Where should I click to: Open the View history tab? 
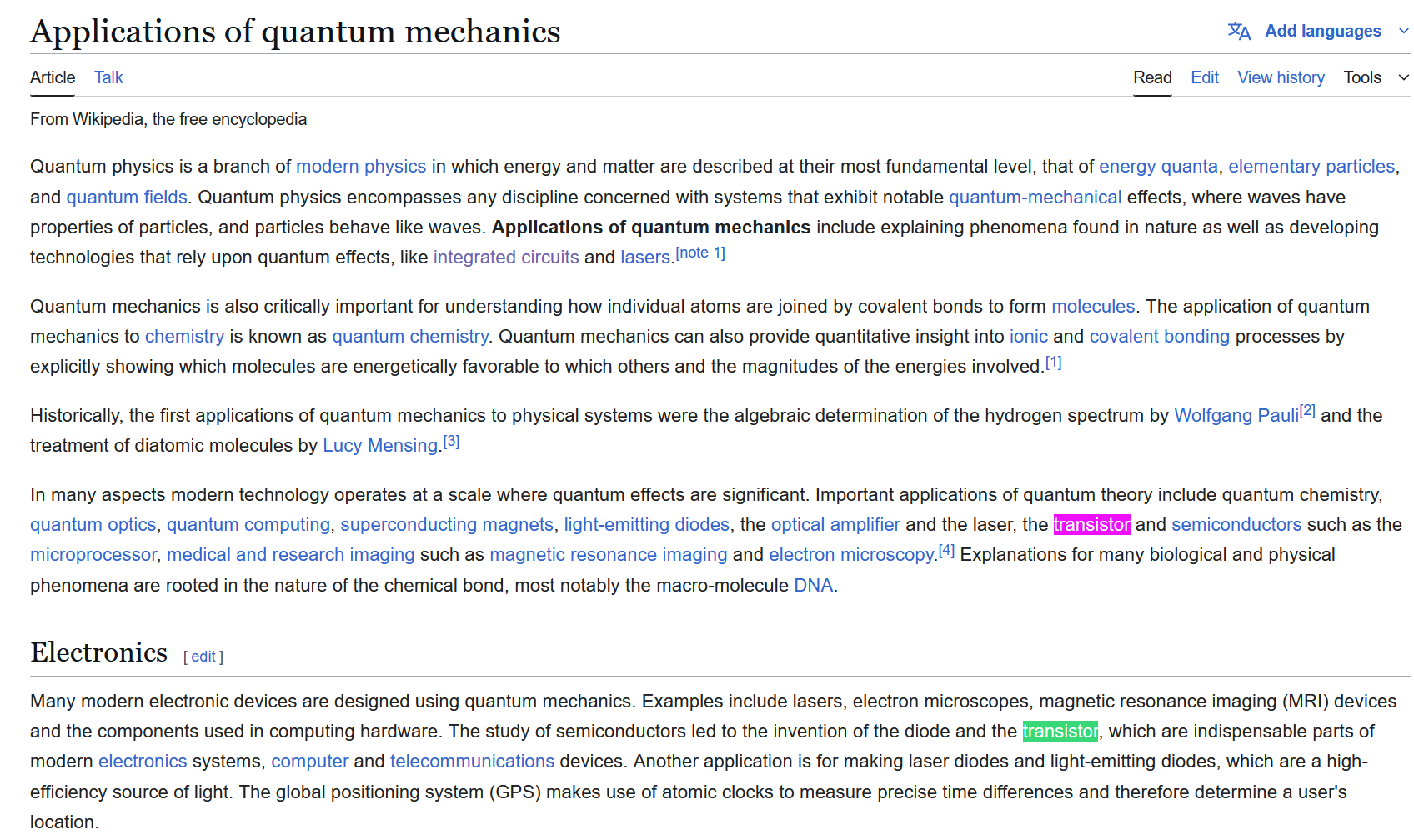(1281, 77)
